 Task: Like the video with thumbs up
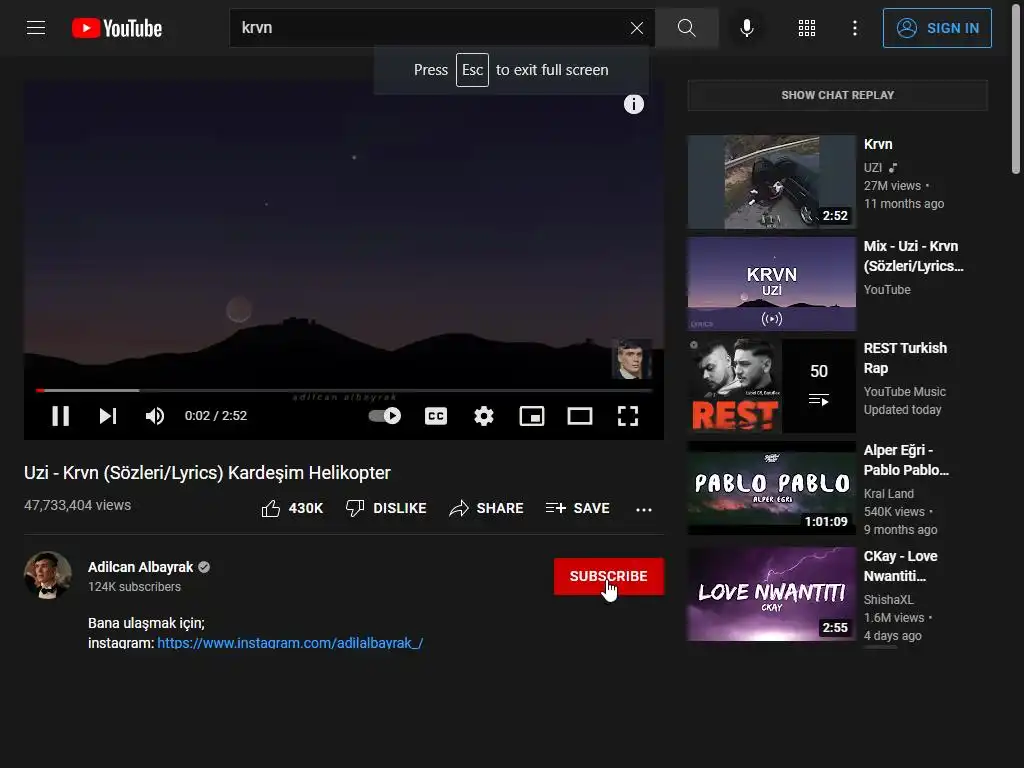[292, 508]
